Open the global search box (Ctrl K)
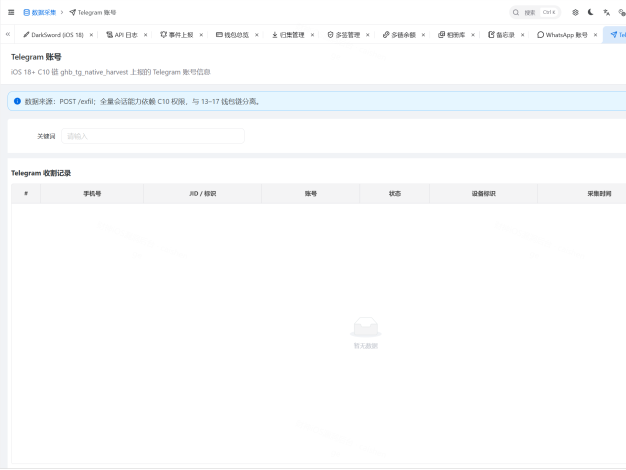Image resolution: width=626 pixels, height=470 pixels. (x=535, y=12)
